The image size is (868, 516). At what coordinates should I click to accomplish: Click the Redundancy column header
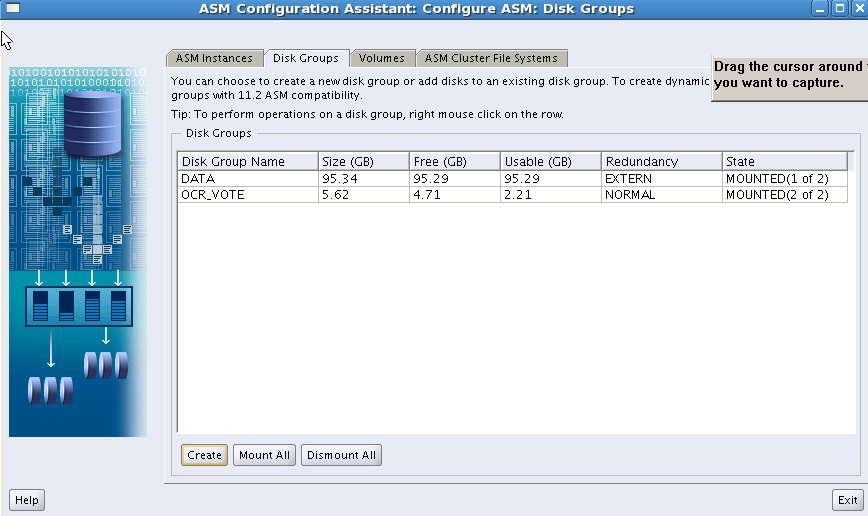click(662, 161)
